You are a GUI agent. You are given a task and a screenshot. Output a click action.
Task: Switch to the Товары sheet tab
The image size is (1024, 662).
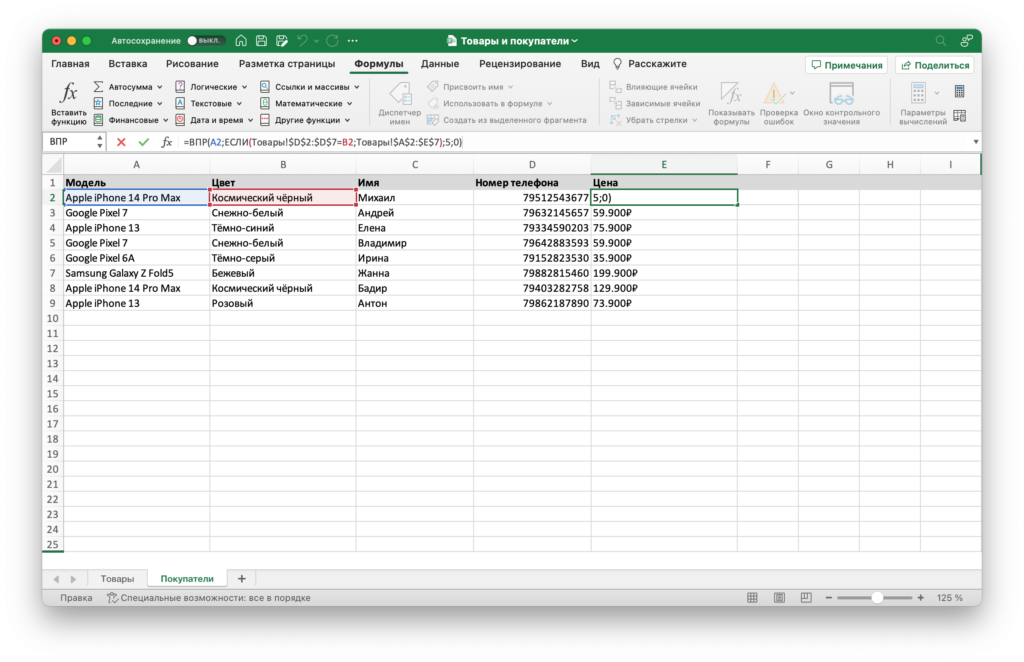[x=117, y=578]
